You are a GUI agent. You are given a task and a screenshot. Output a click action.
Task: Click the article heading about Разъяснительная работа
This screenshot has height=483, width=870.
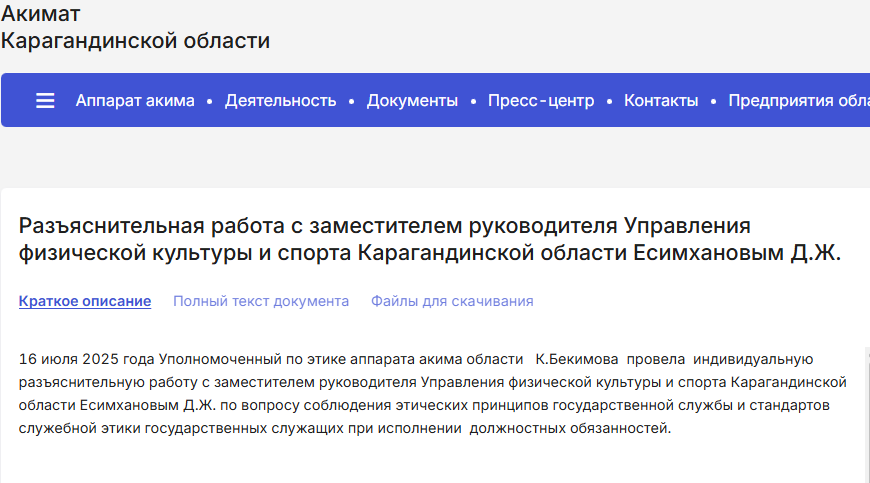(x=384, y=225)
